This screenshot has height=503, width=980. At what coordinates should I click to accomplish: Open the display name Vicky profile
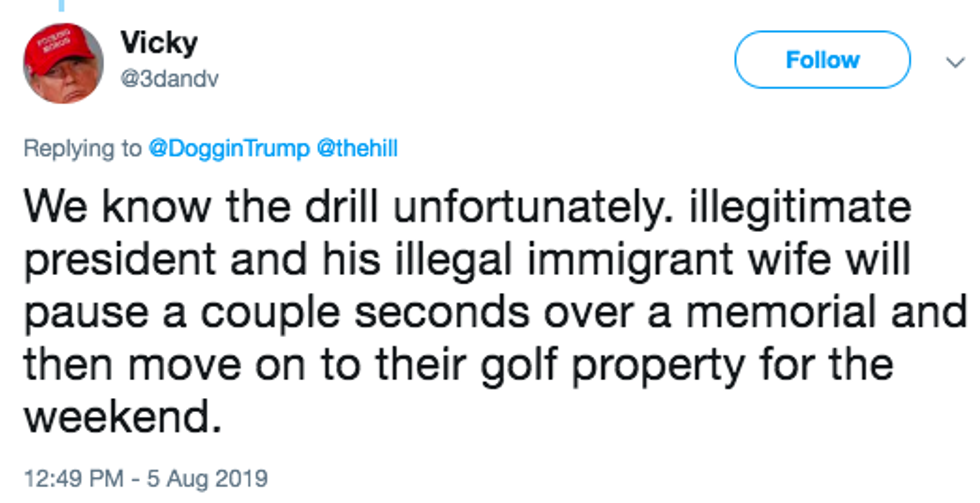158,43
